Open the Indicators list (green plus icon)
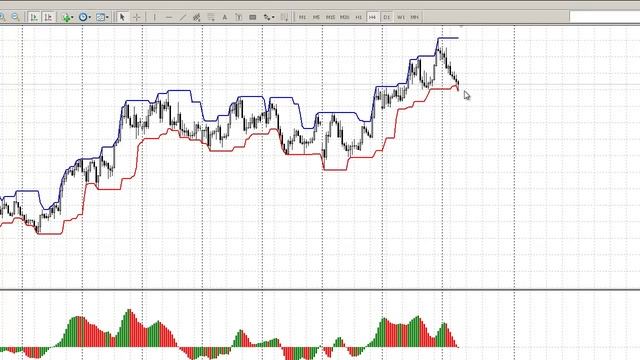This screenshot has height=360, width=640. pyautogui.click(x=67, y=17)
